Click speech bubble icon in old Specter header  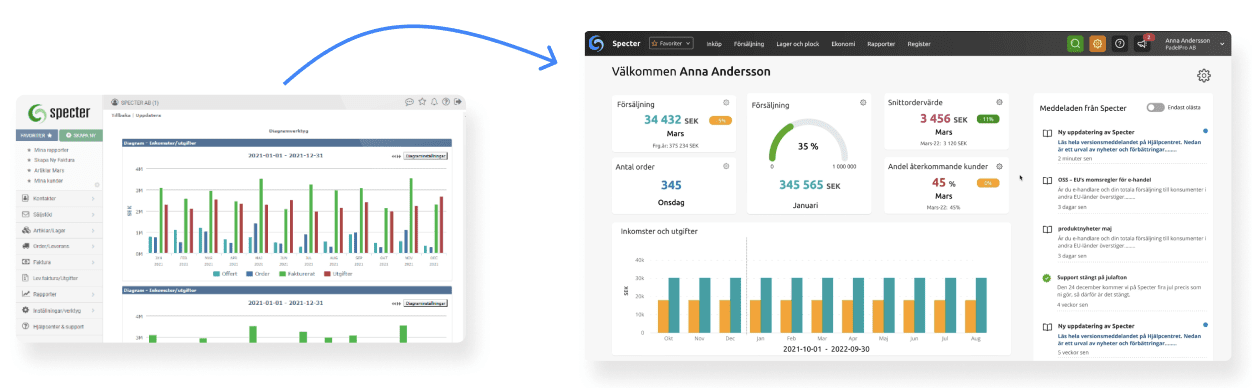[x=409, y=102]
